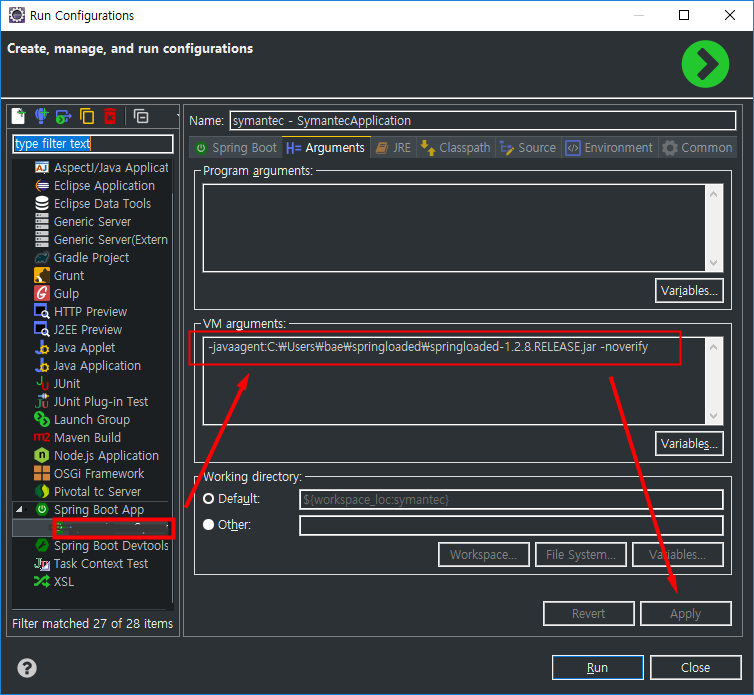Viewport: 754px width, 695px height.
Task: Maximize the Run Configurations window
Action: tap(684, 15)
